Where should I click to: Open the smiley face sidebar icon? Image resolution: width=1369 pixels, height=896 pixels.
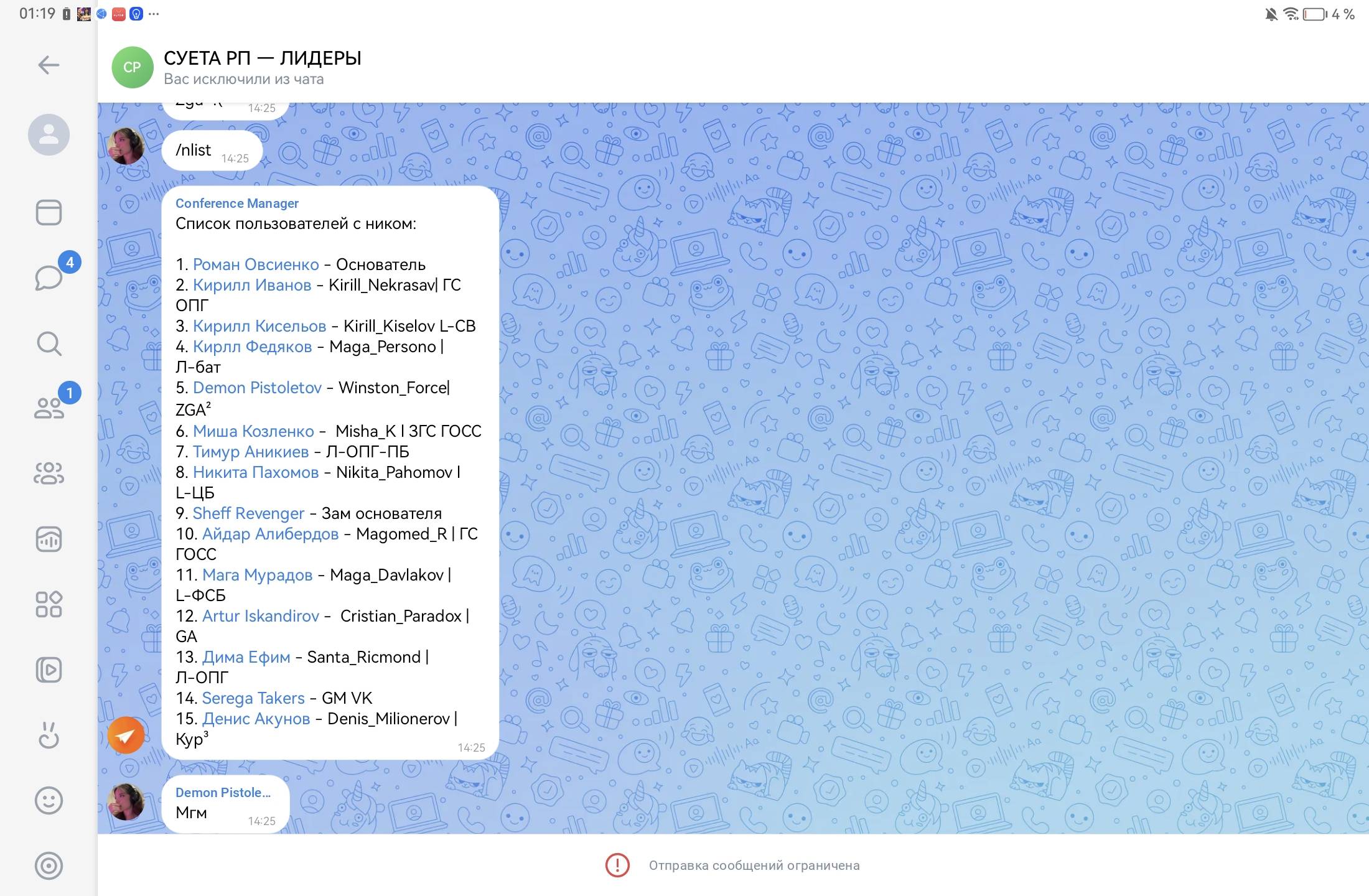click(x=49, y=800)
